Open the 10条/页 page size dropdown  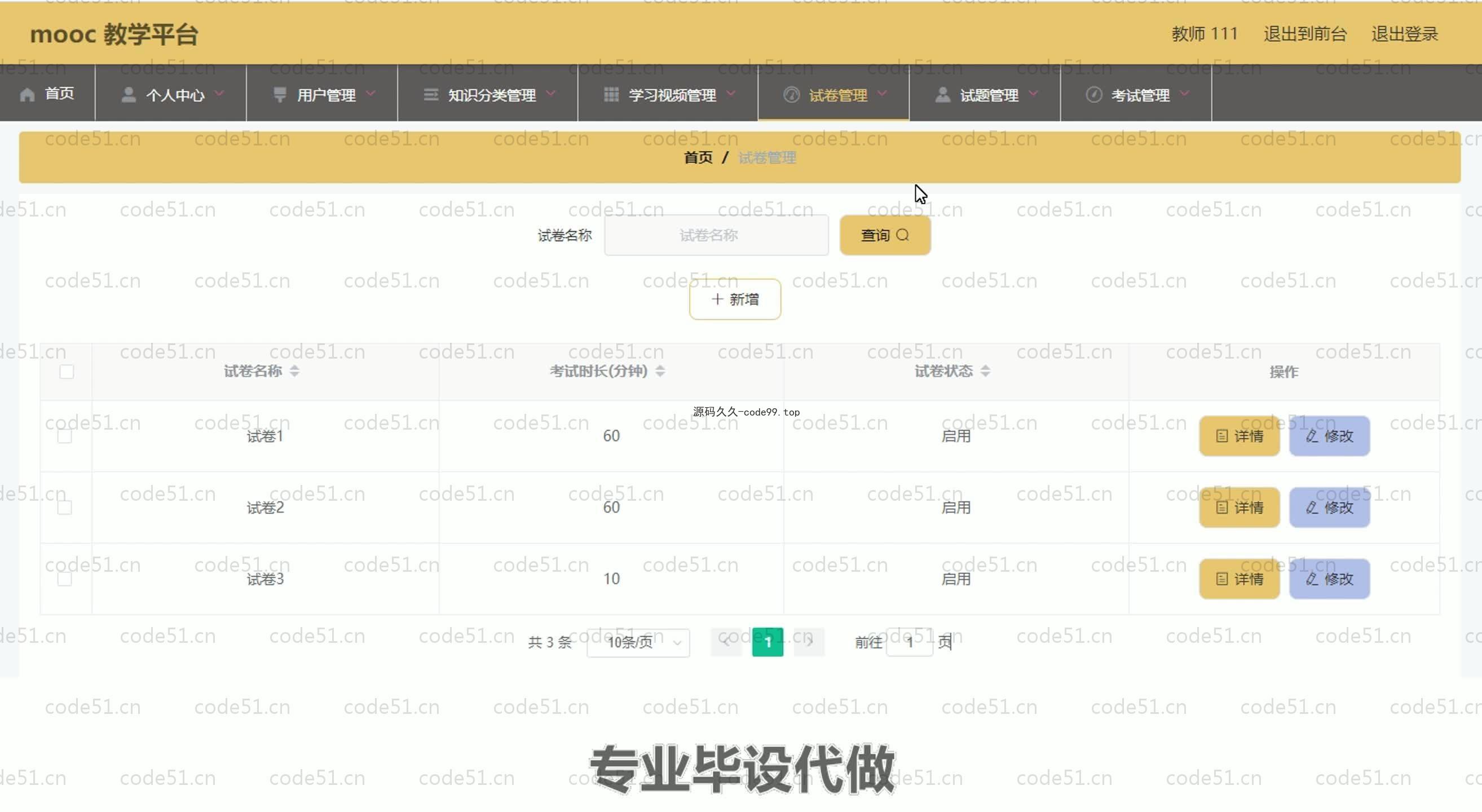pyautogui.click(x=638, y=642)
